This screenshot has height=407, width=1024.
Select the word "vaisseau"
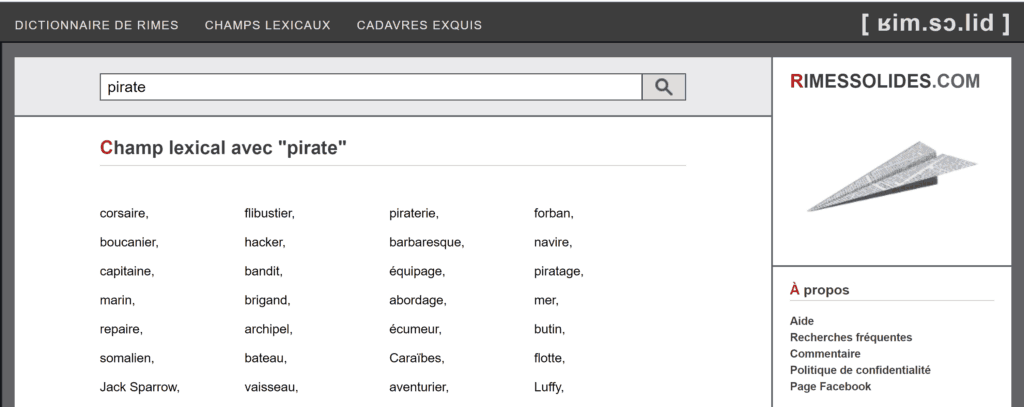tap(270, 387)
